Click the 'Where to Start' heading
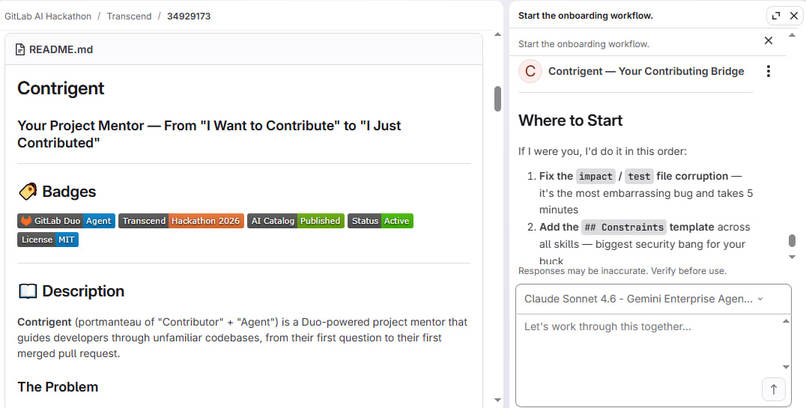The image size is (806, 408). pyautogui.click(x=570, y=120)
